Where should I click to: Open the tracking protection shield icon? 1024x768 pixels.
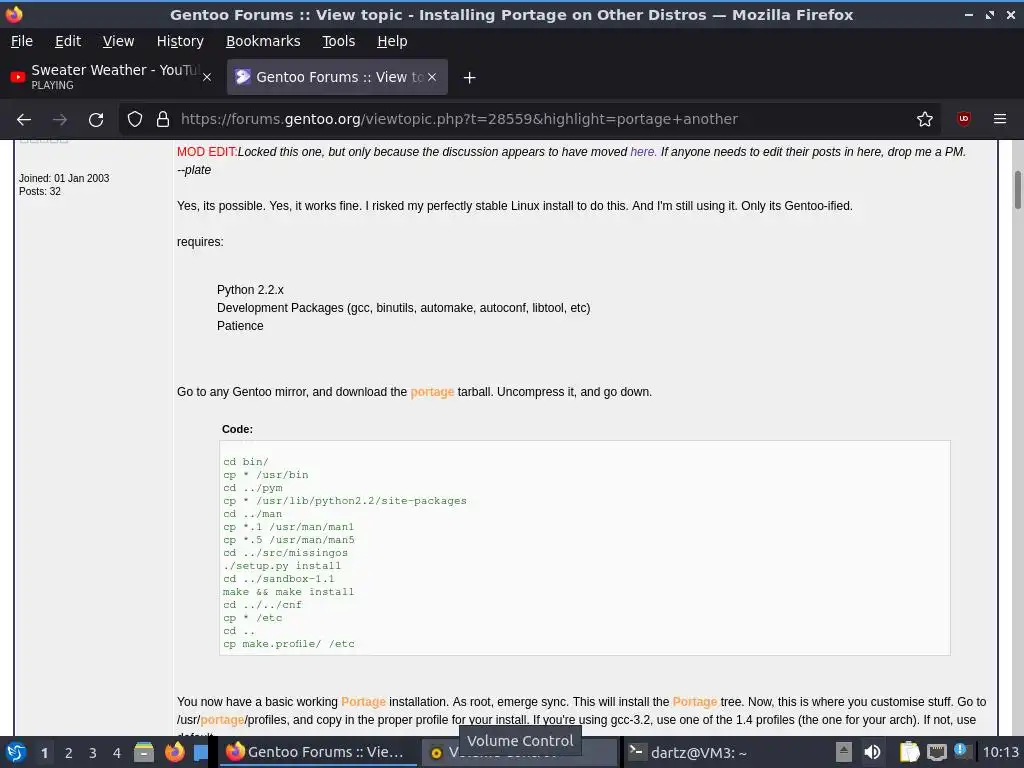click(x=135, y=119)
